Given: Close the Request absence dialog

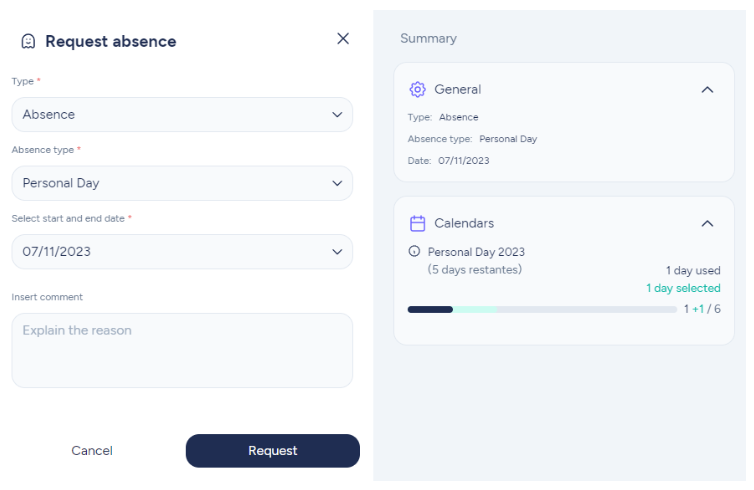Looking at the screenshot, I should (343, 38).
